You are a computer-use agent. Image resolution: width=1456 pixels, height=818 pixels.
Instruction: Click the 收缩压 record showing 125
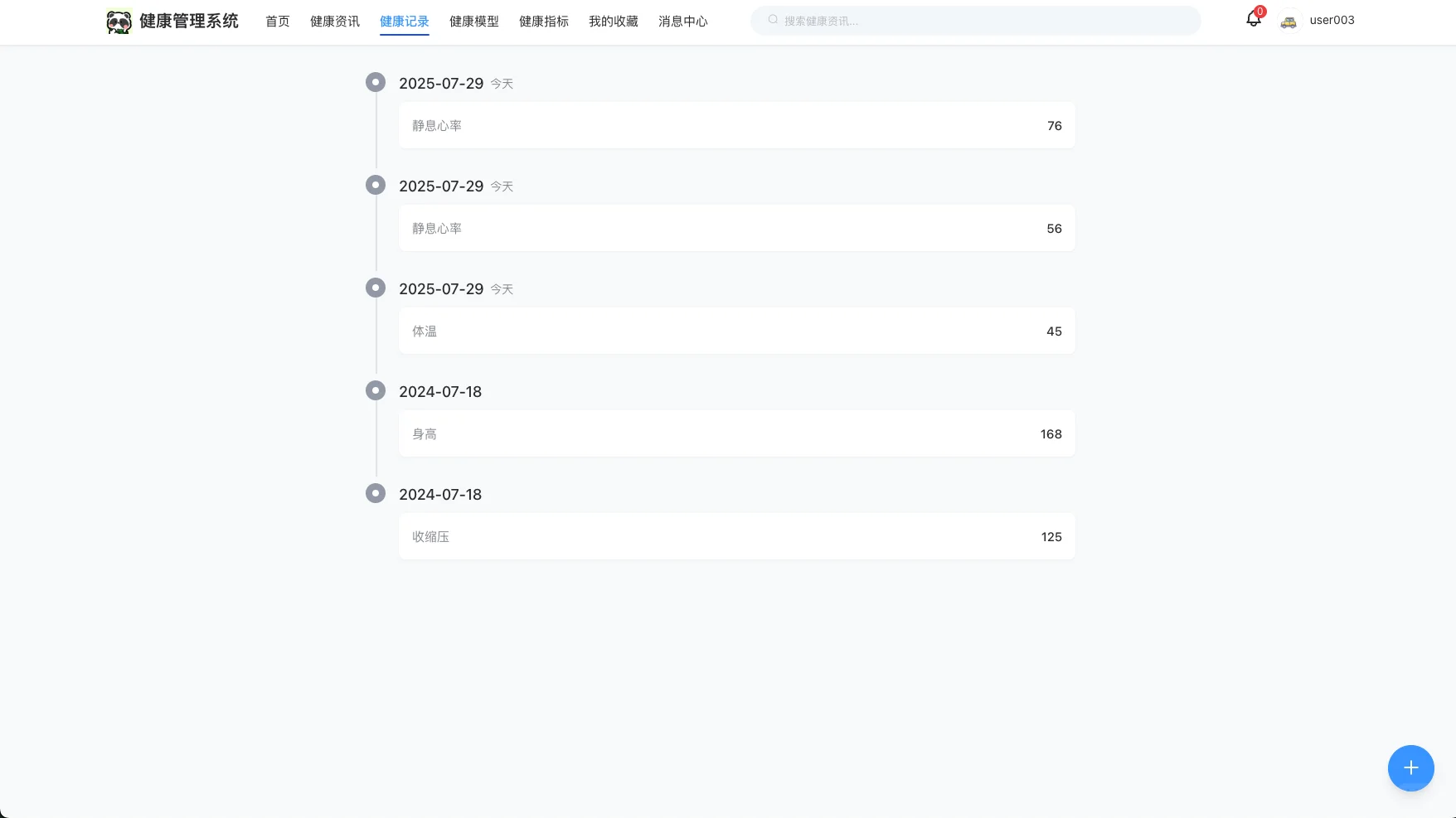click(x=736, y=536)
